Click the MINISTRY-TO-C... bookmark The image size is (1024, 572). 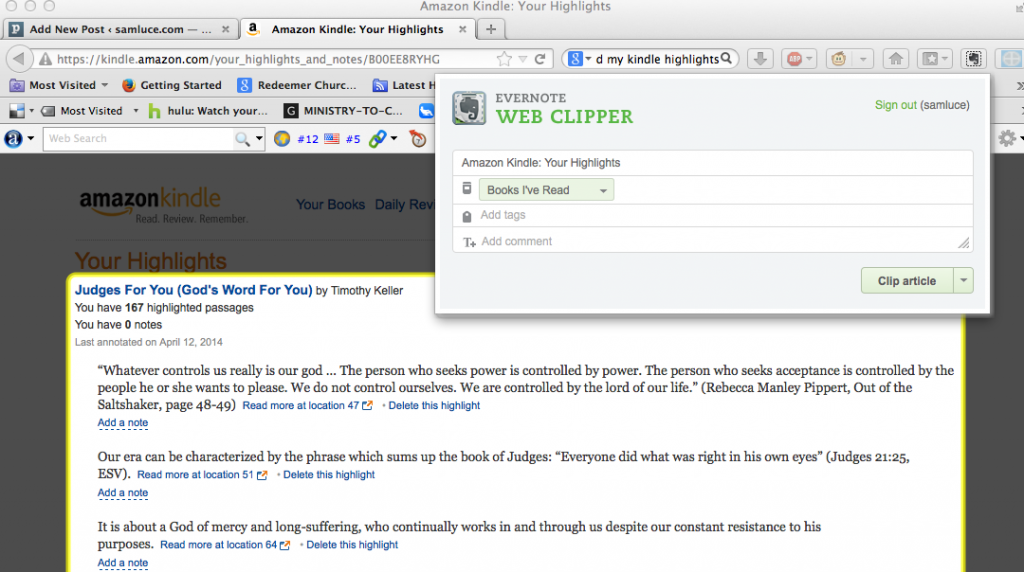[344, 111]
